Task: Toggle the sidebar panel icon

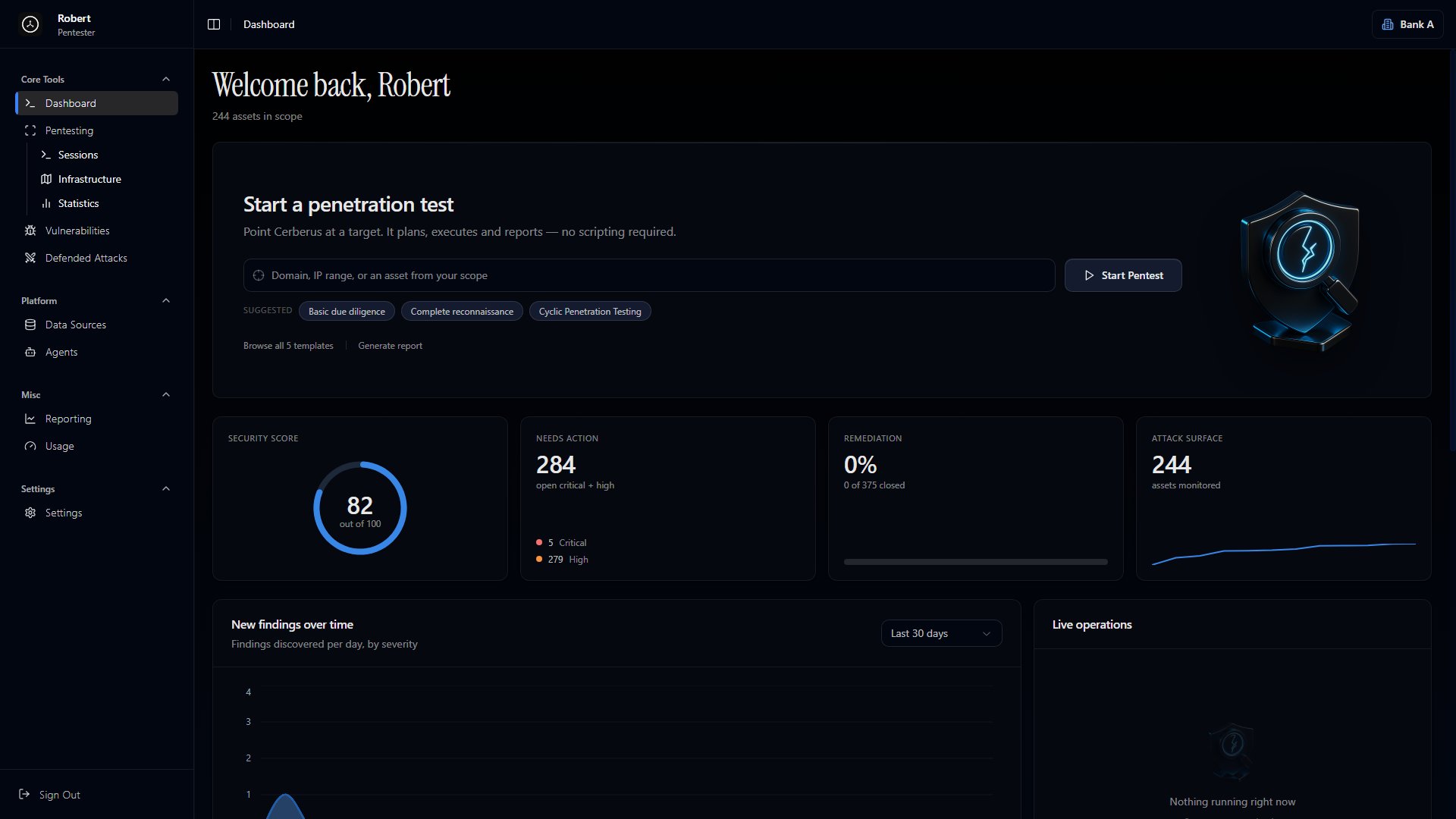Action: 214,24
